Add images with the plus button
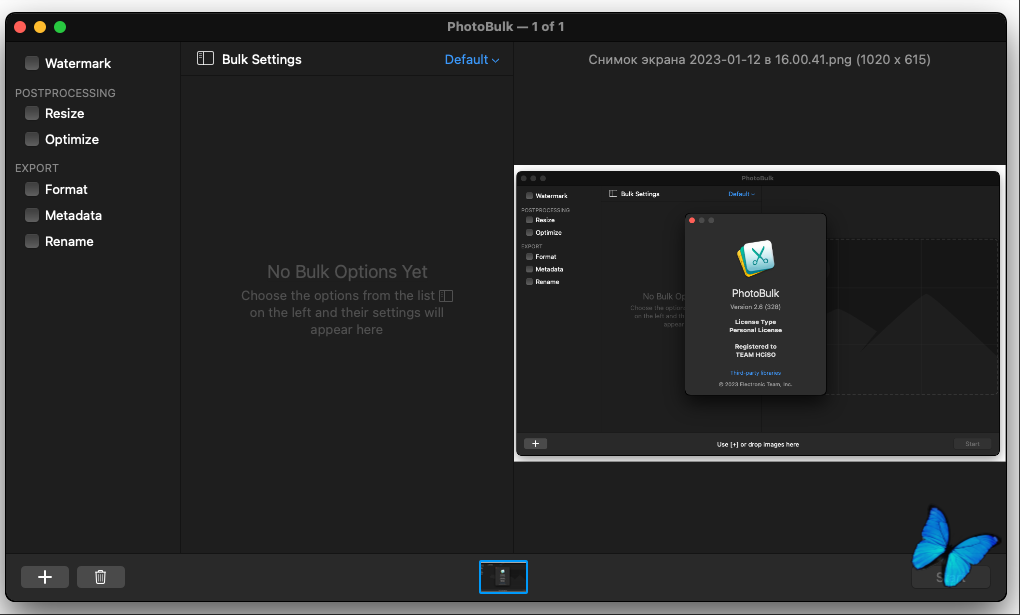Image resolution: width=1020 pixels, height=615 pixels. click(x=45, y=577)
